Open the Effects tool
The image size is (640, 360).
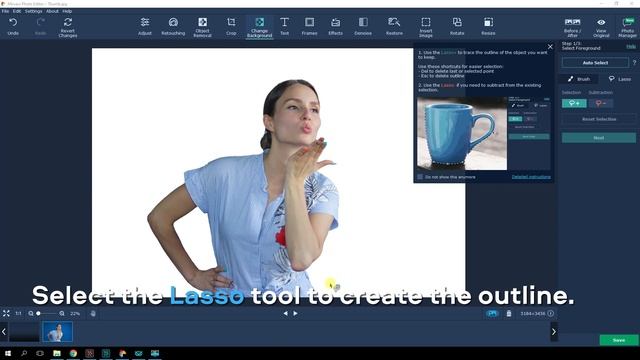click(336, 27)
